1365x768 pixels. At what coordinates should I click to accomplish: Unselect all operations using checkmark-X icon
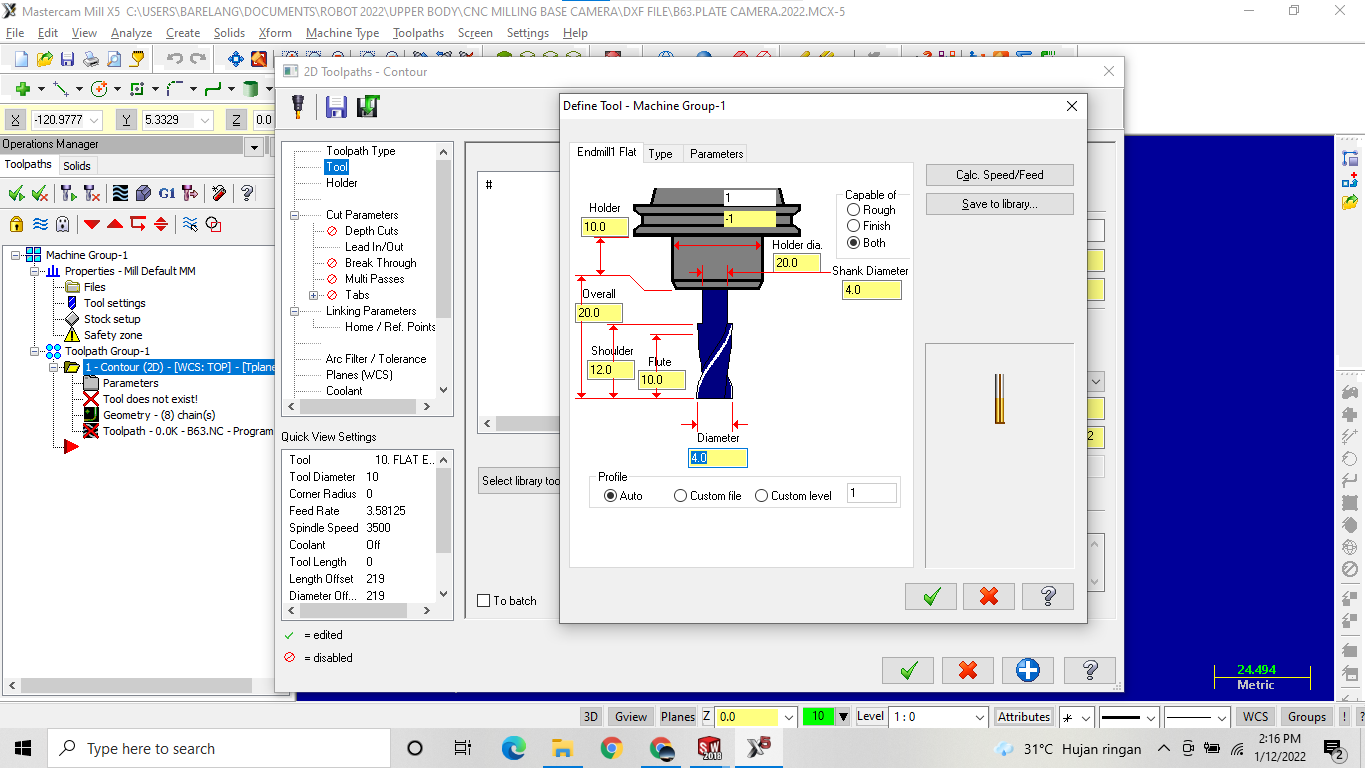point(39,194)
